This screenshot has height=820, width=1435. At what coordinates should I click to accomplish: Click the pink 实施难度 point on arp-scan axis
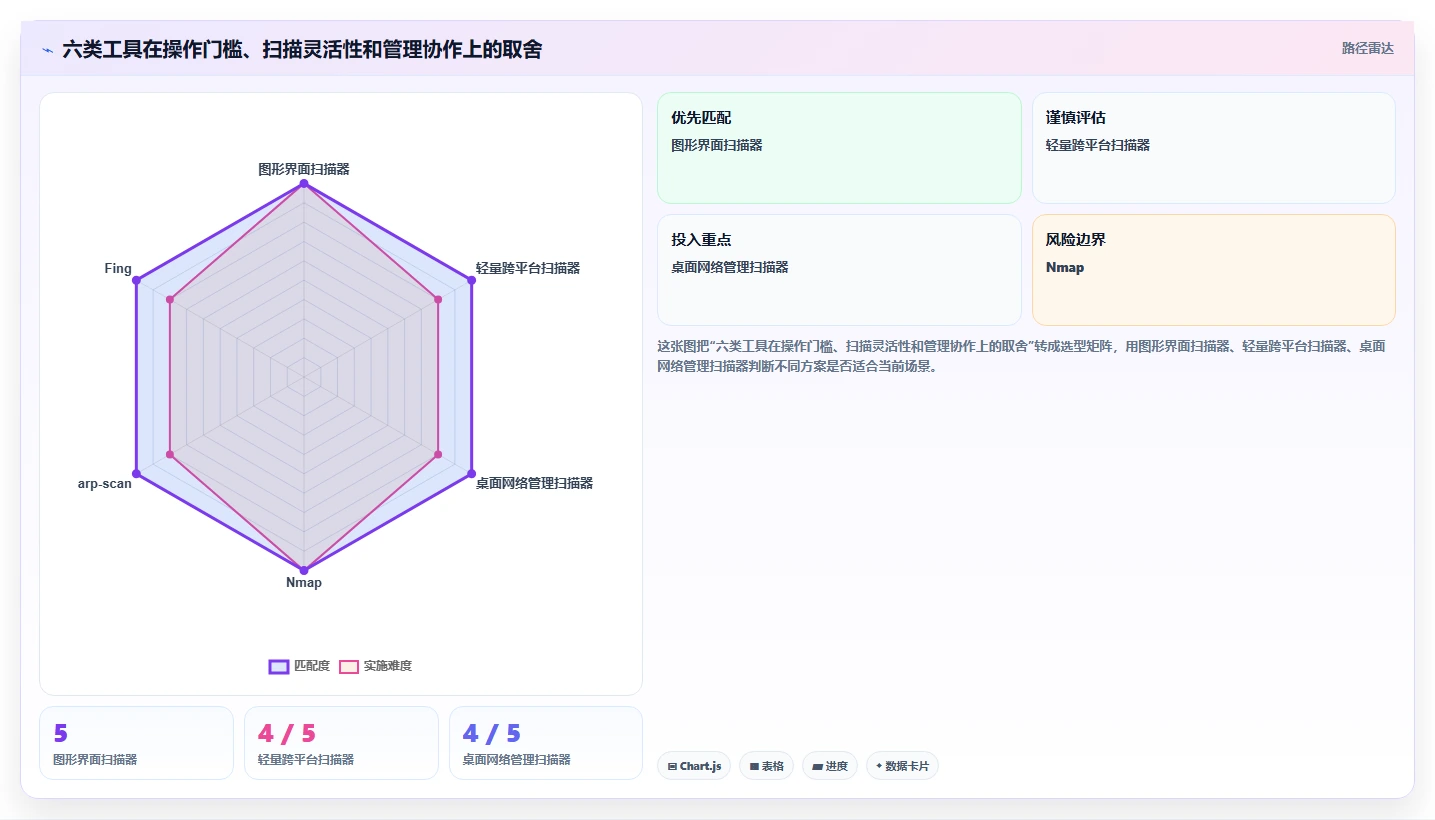point(170,454)
